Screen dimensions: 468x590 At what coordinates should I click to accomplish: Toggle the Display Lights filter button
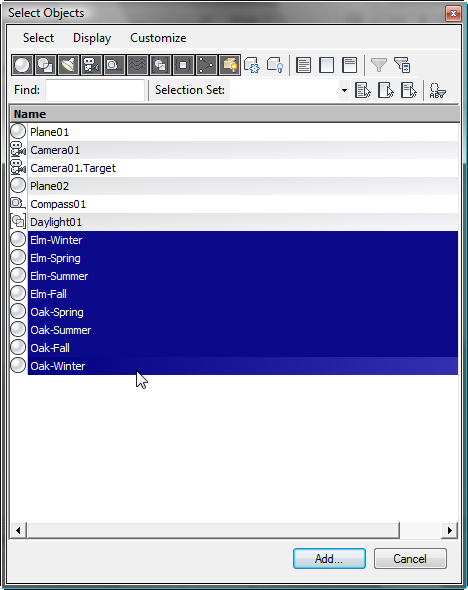click(x=68, y=65)
